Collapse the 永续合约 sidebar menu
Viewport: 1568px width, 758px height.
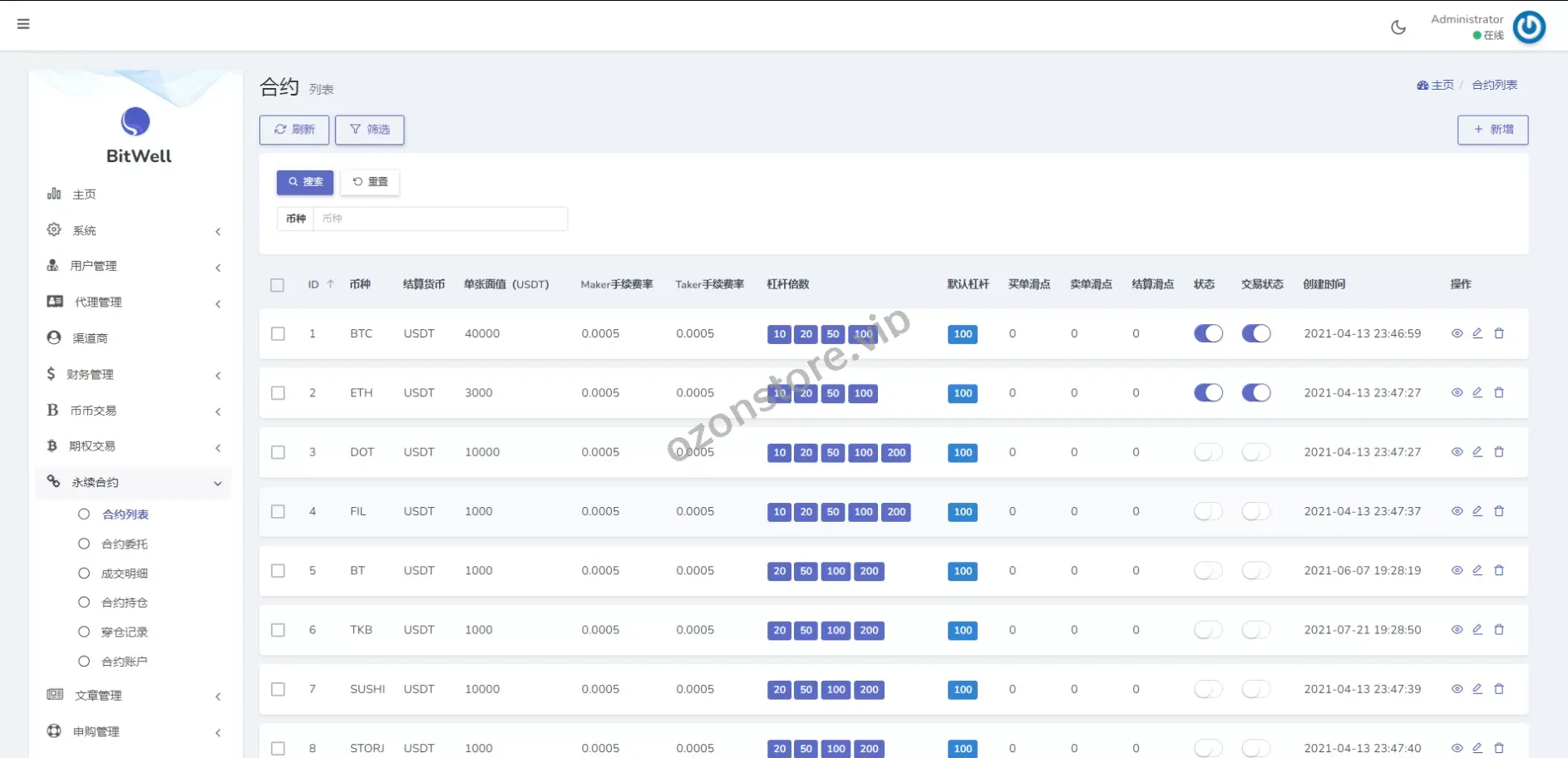tap(133, 482)
